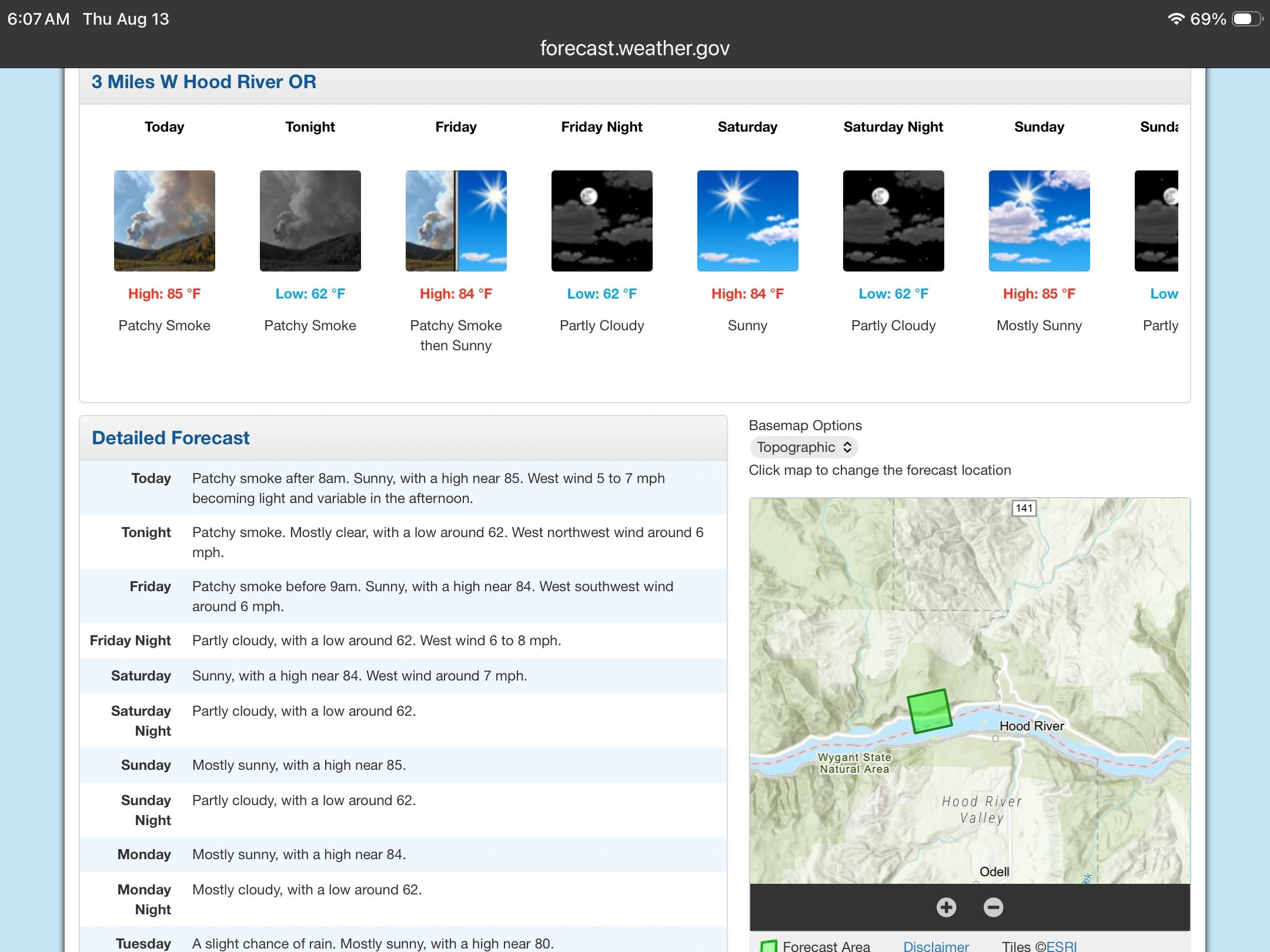
Task: Tap the 'High: 84 °F' value under Saturday
Action: (748, 294)
